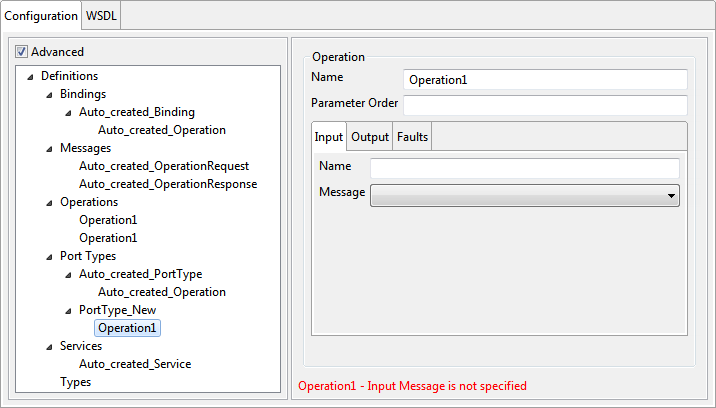Click the operation Name field containing Operation1
This screenshot has width=716, height=408.
(545, 79)
